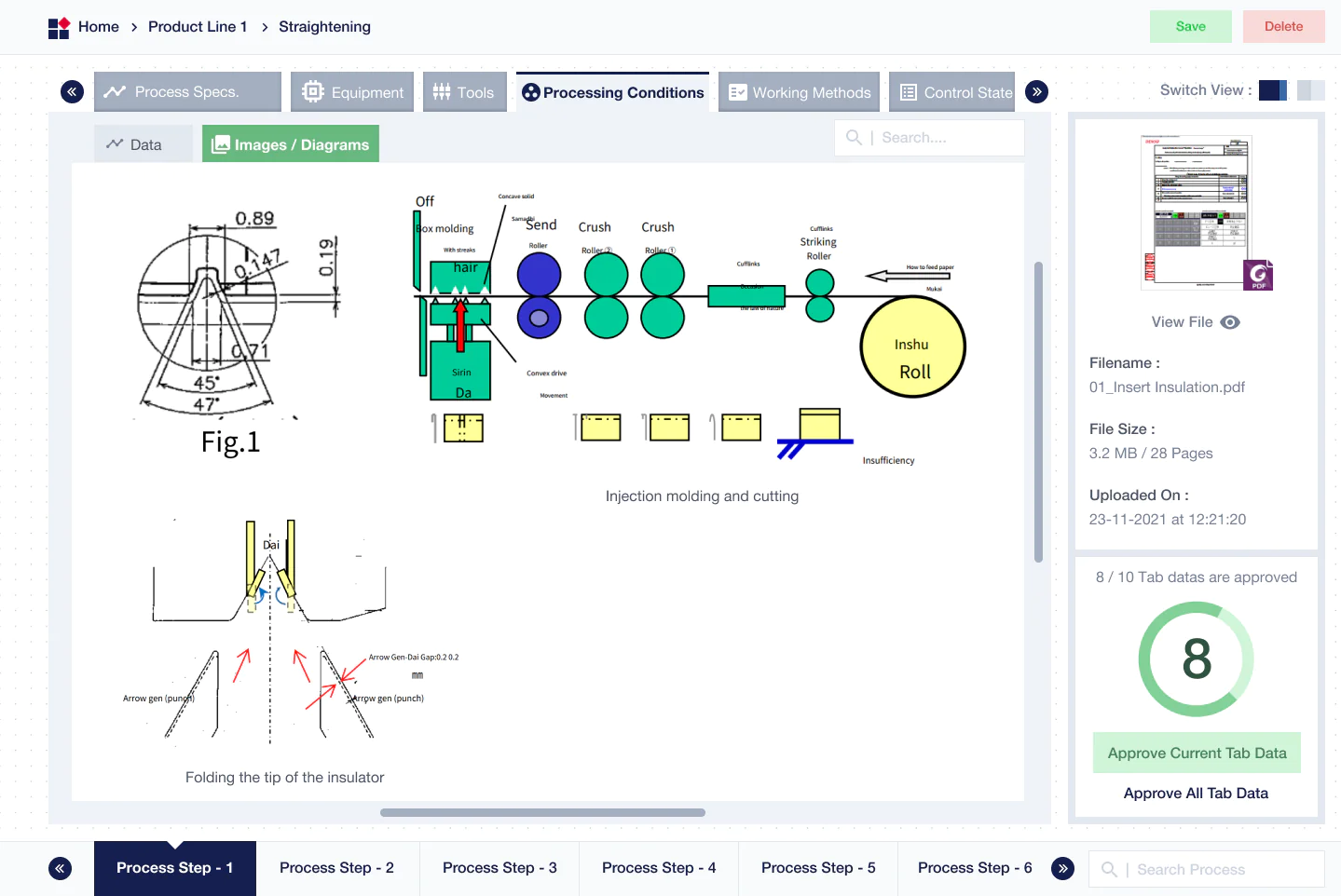
Task: Go to Process Step - 5
Action: pos(818,869)
